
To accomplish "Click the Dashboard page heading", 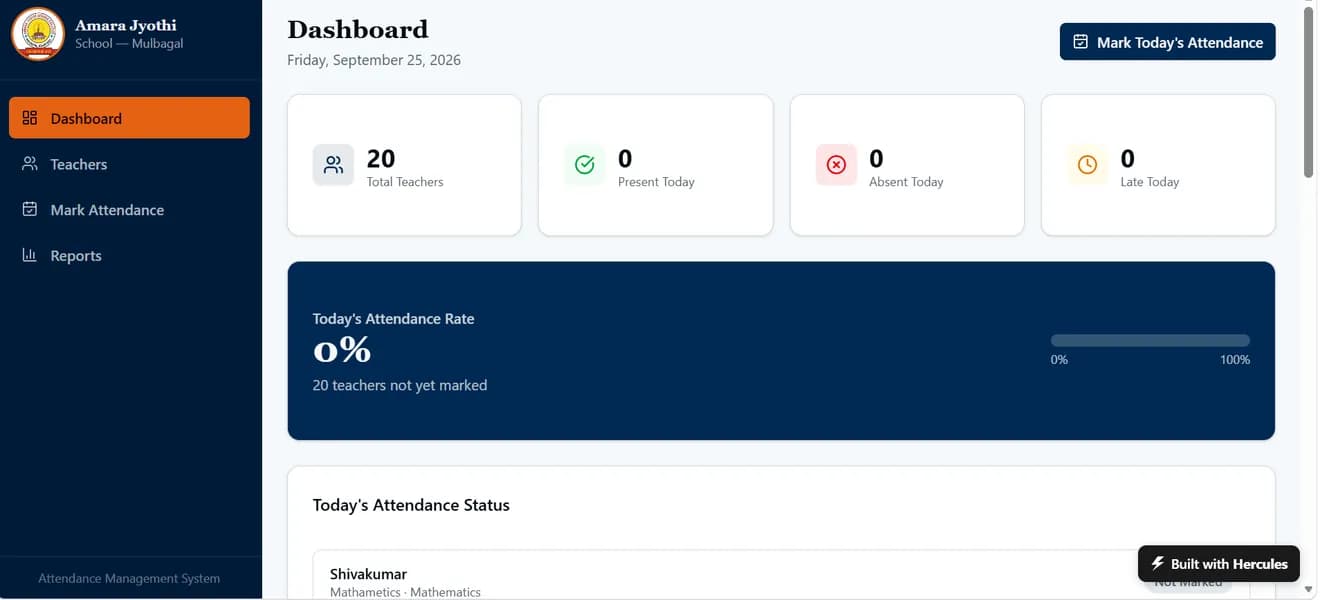I will click(x=358, y=29).
